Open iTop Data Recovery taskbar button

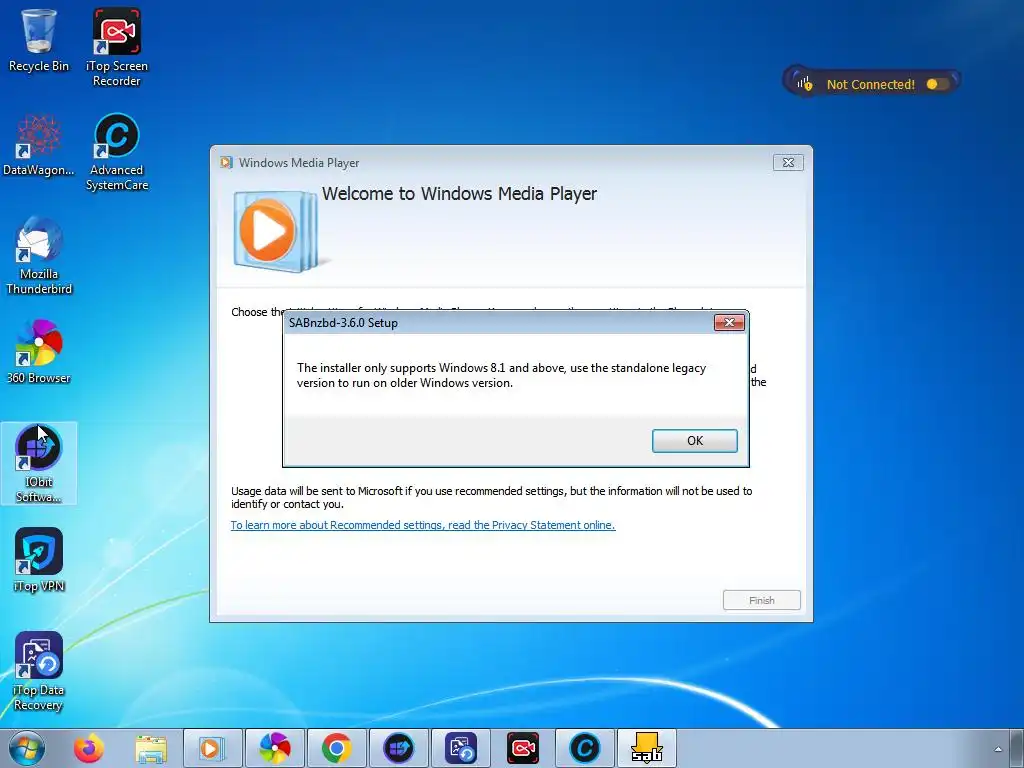pyautogui.click(x=460, y=748)
